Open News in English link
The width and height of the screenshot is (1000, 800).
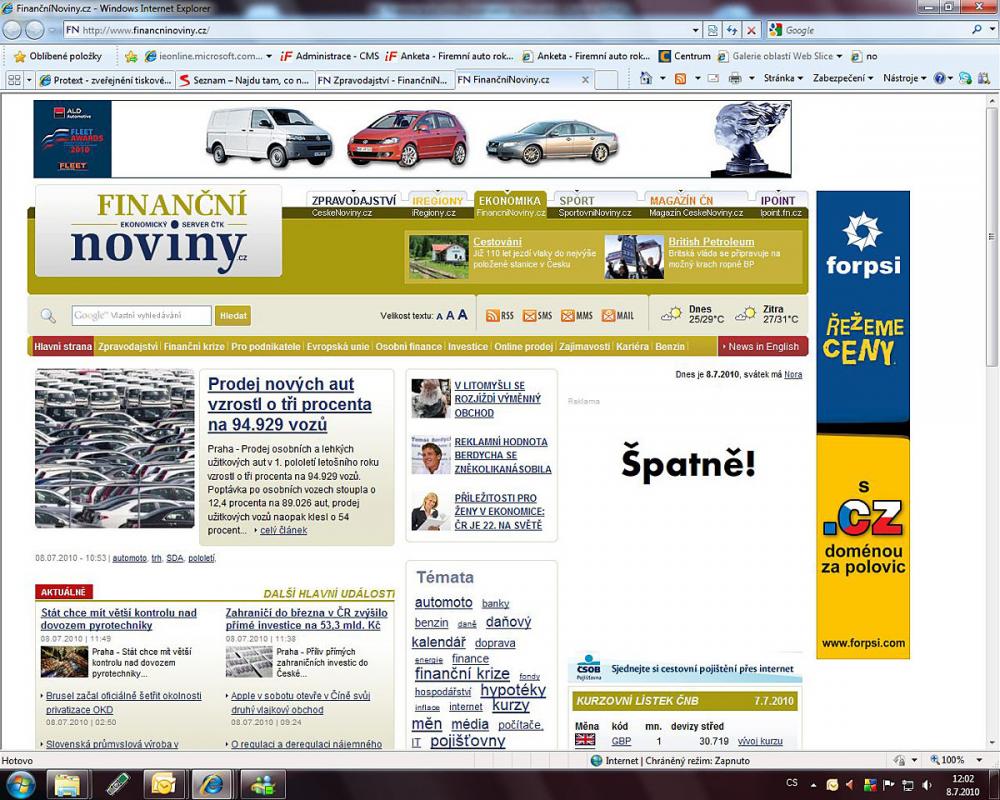[x=763, y=346]
